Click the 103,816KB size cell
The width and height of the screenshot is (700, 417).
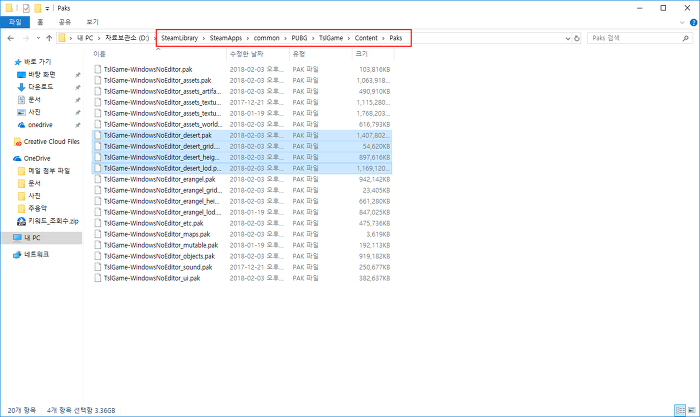point(374,70)
